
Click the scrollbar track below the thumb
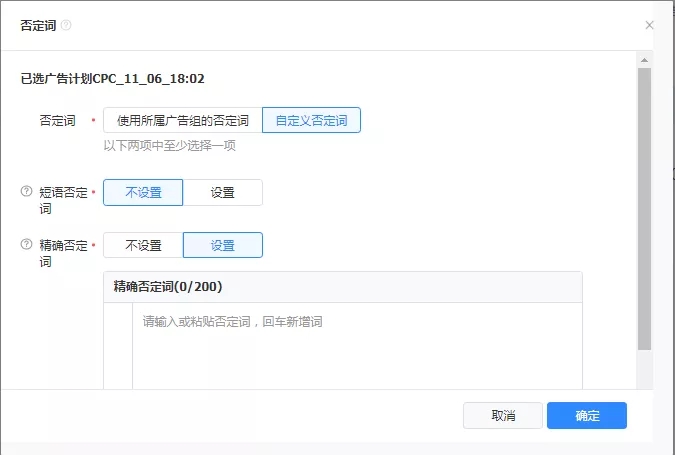tap(645, 368)
